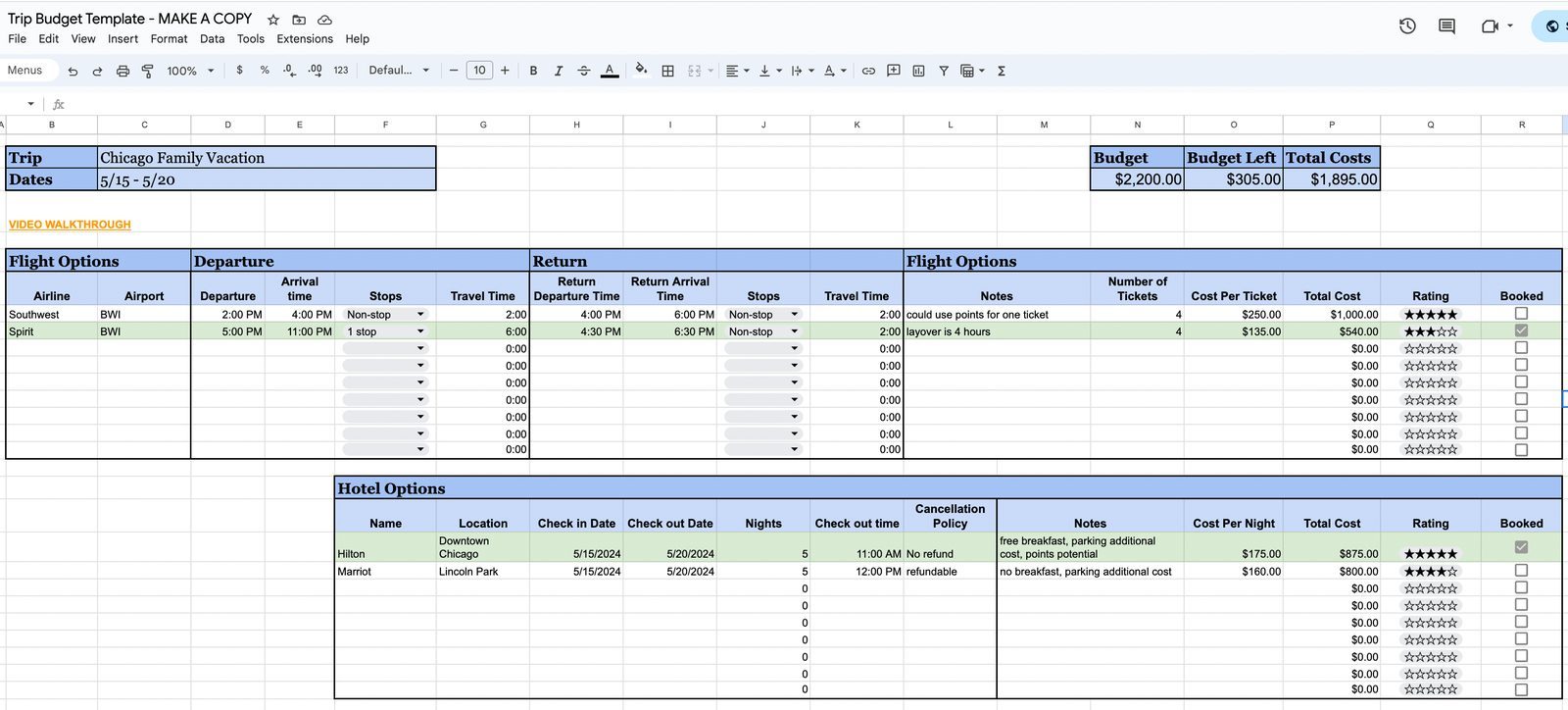This screenshot has width=1568, height=710.
Task: Open Spirit return Stops dropdown
Action: 763,331
